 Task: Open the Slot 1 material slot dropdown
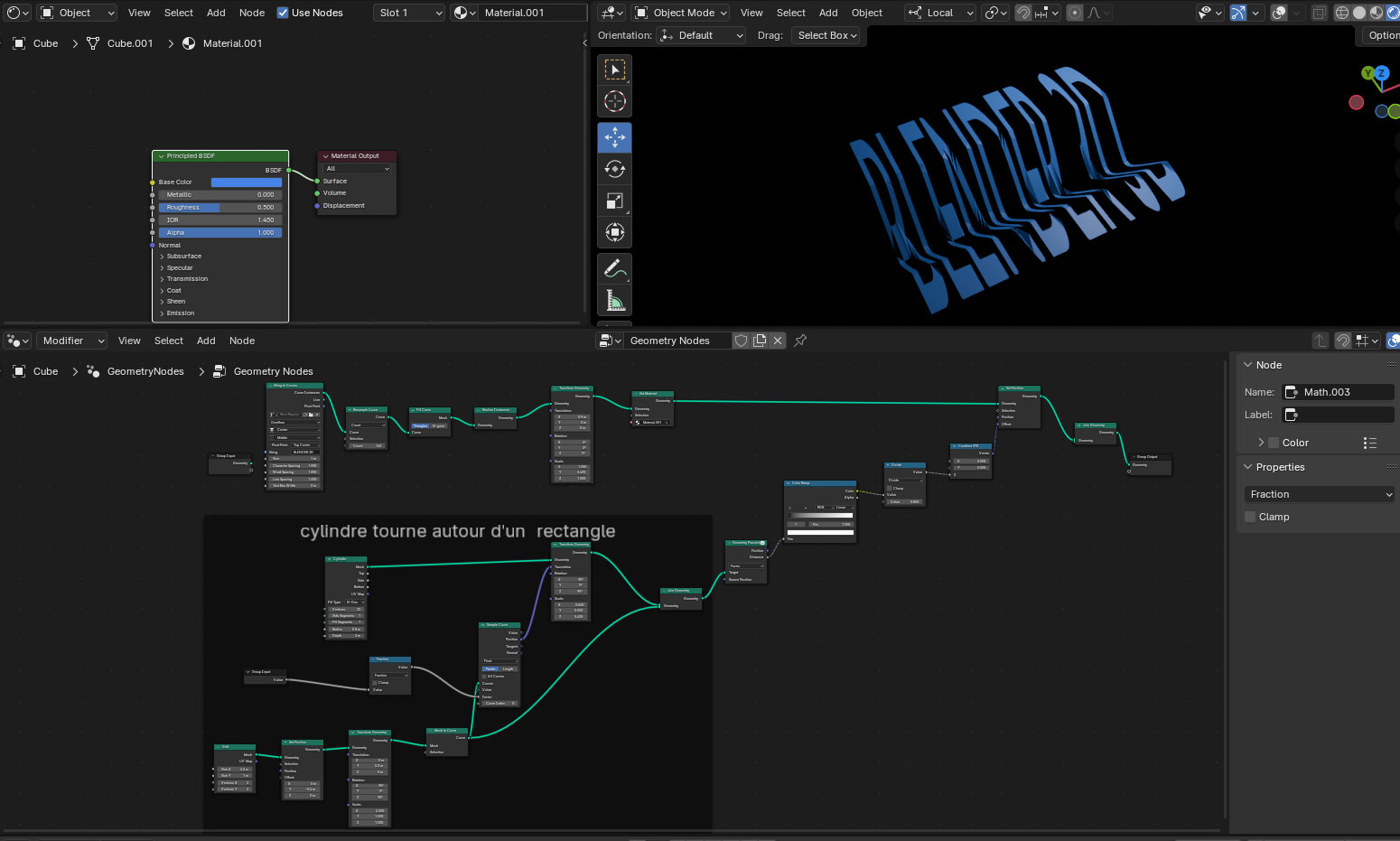409,13
